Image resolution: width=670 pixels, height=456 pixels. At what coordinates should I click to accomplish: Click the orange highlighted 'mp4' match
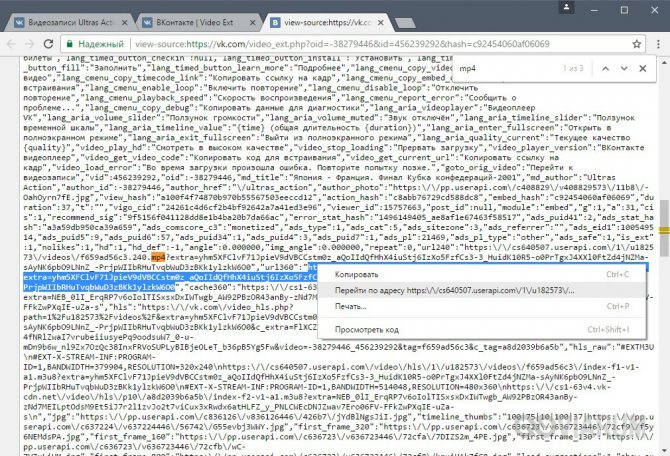158,257
